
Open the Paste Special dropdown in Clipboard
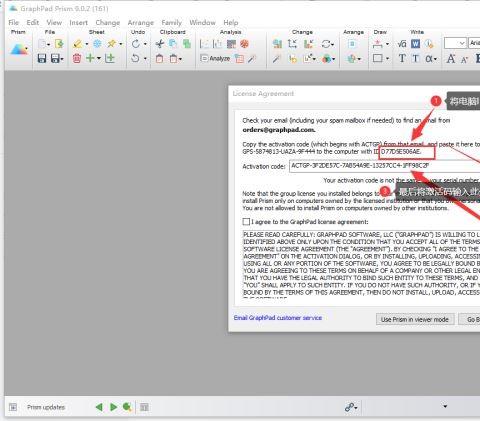click(x=180, y=59)
